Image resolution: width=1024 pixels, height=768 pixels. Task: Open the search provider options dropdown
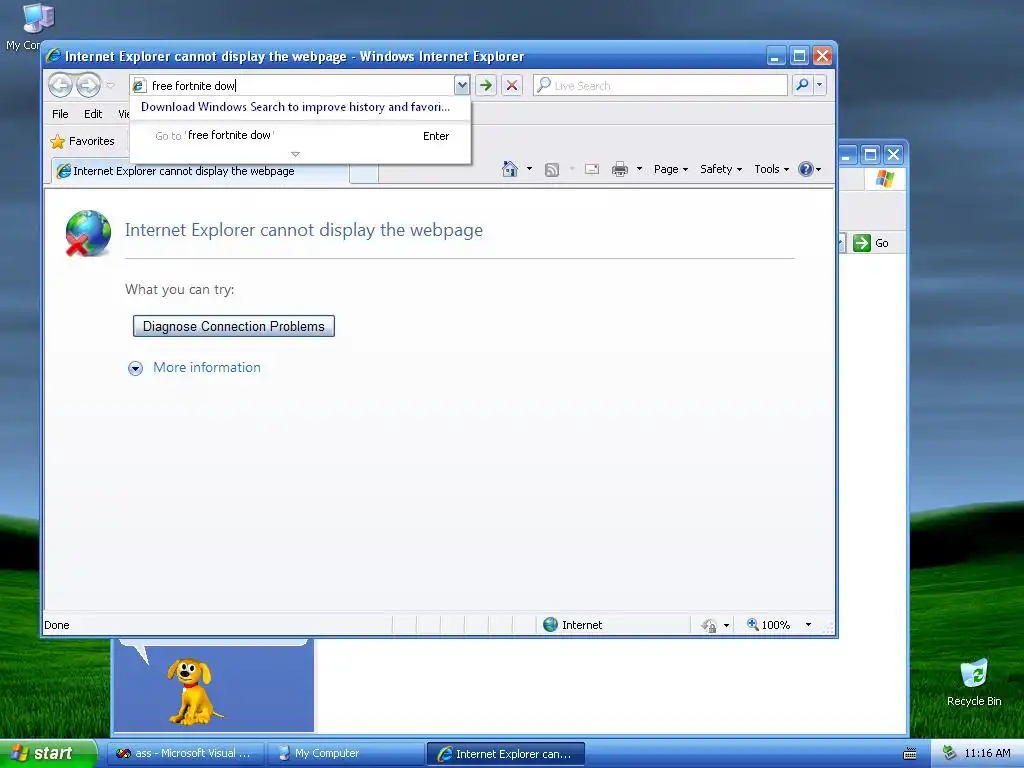(x=820, y=85)
